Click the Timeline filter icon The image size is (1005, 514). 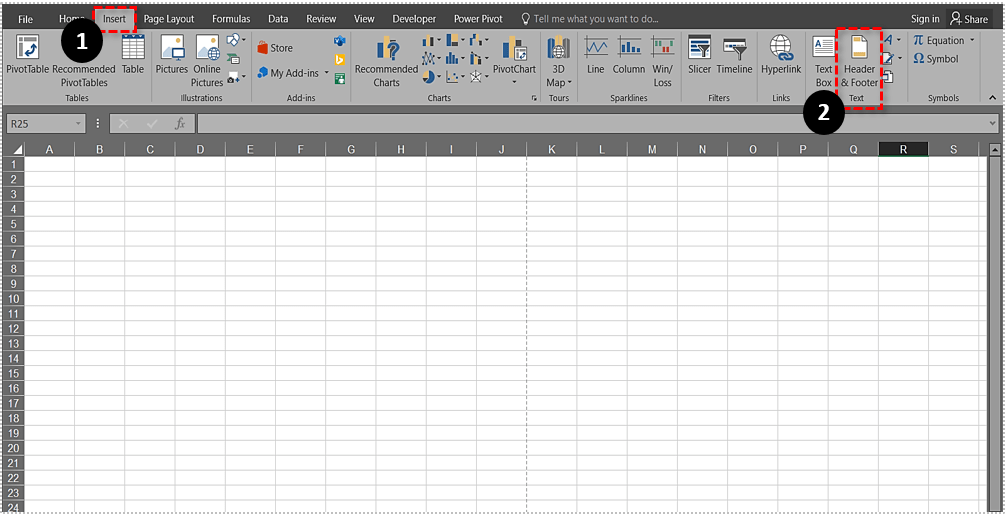coord(734,56)
